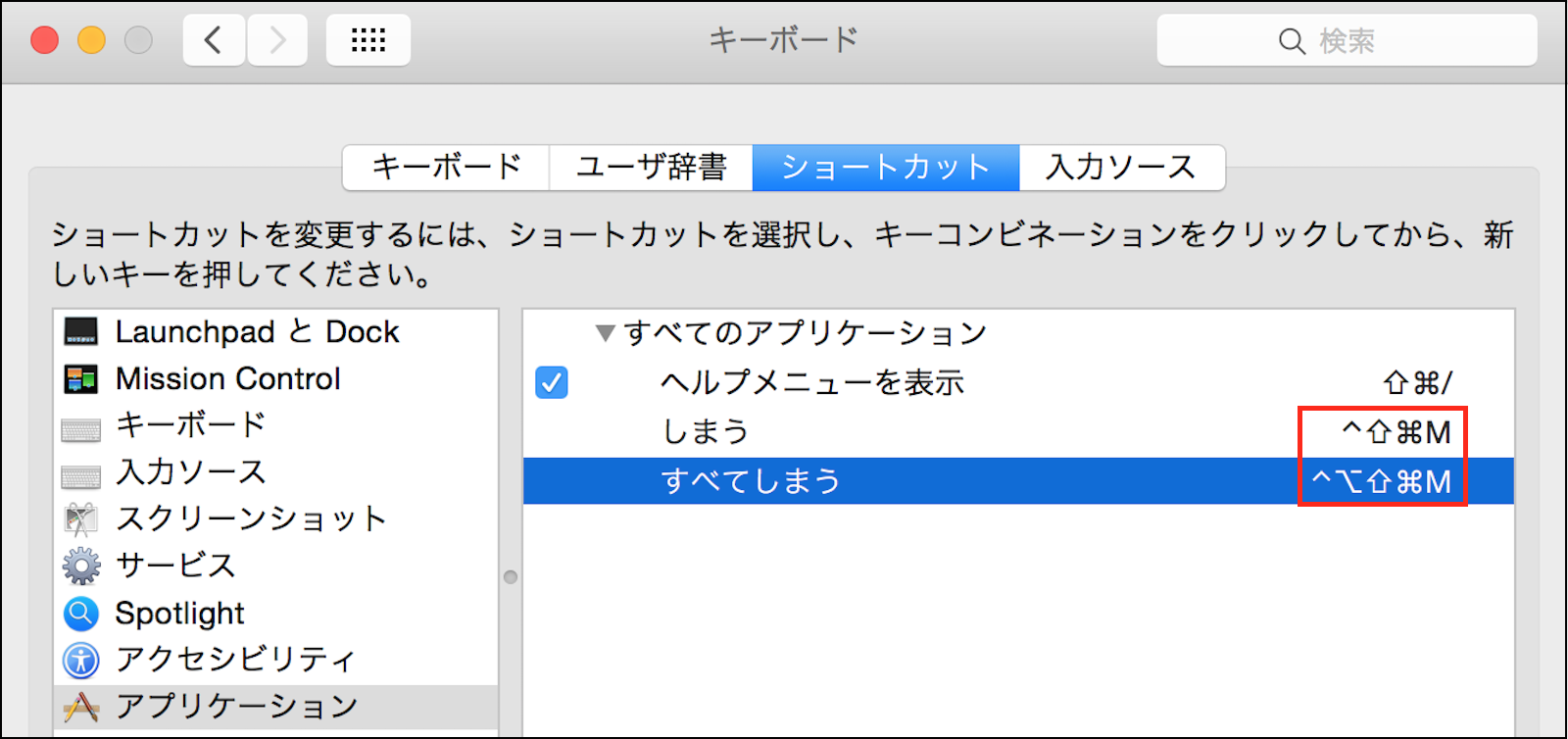This screenshot has height=739, width=1568.
Task: Click the forward navigation arrow
Action: (x=277, y=40)
